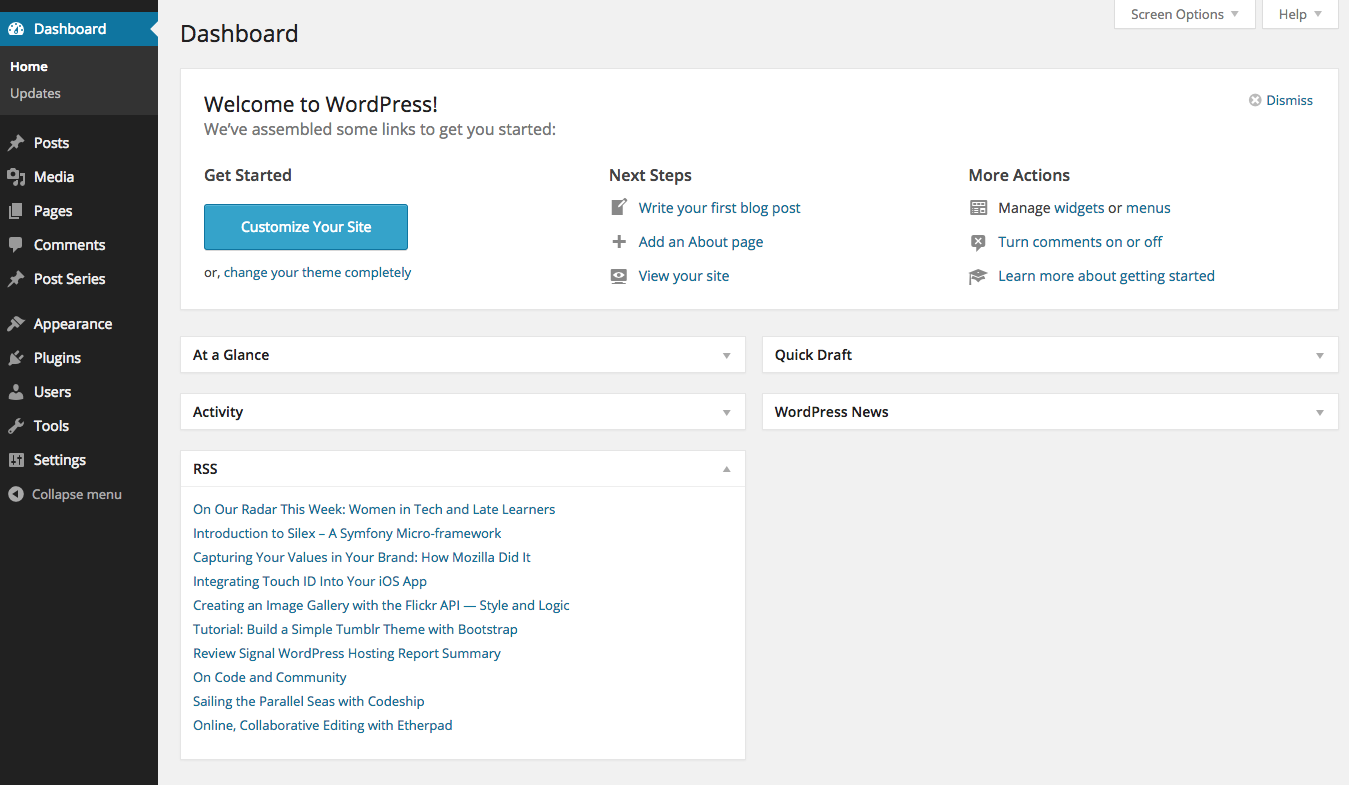Open Introduction to Silex RSS item
The width and height of the screenshot is (1349, 785).
point(347,533)
